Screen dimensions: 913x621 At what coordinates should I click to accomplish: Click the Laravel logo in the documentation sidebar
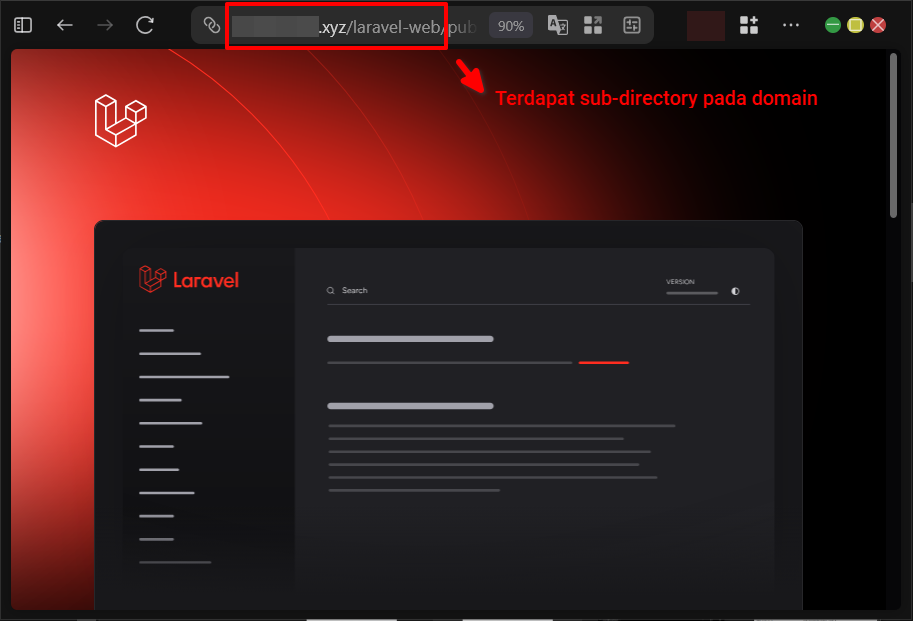[152, 280]
